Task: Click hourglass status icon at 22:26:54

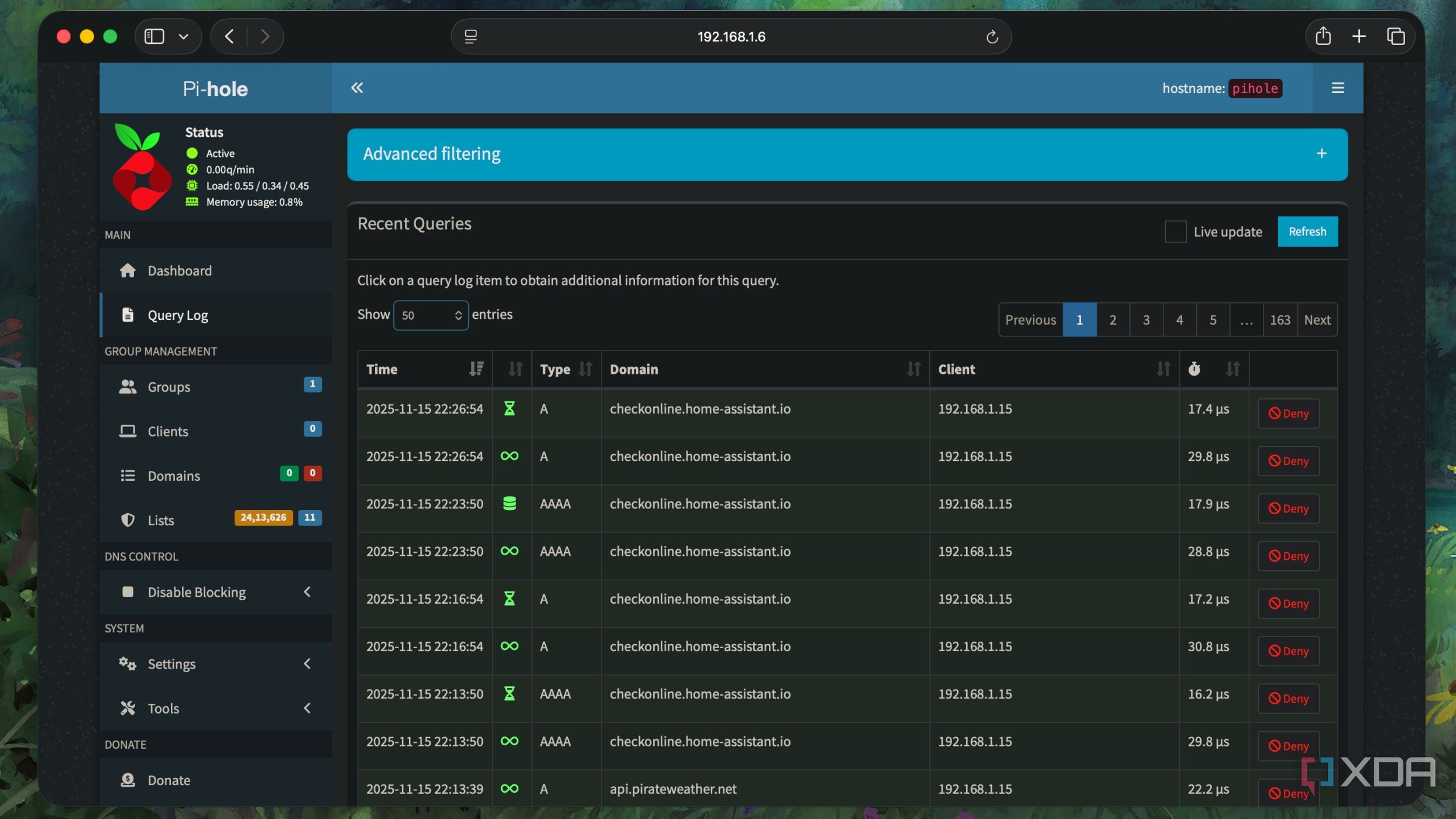Action: point(509,409)
